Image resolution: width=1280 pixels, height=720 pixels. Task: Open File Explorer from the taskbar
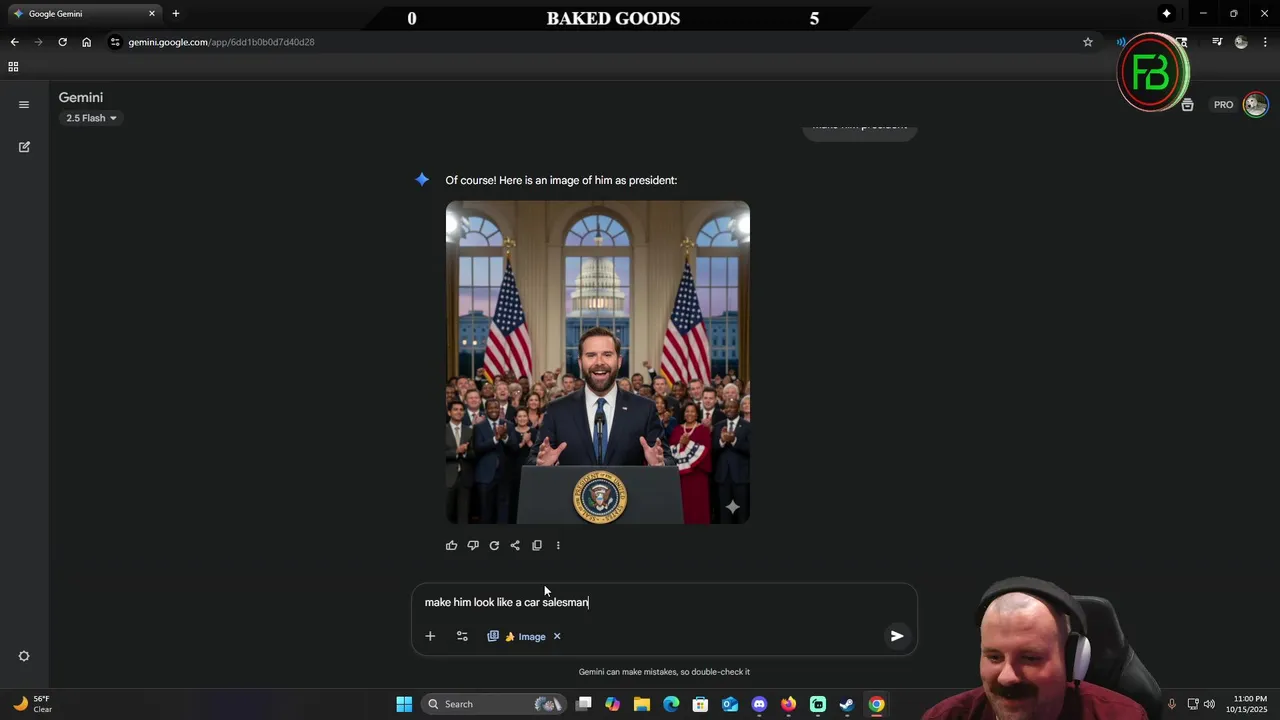coord(642,704)
